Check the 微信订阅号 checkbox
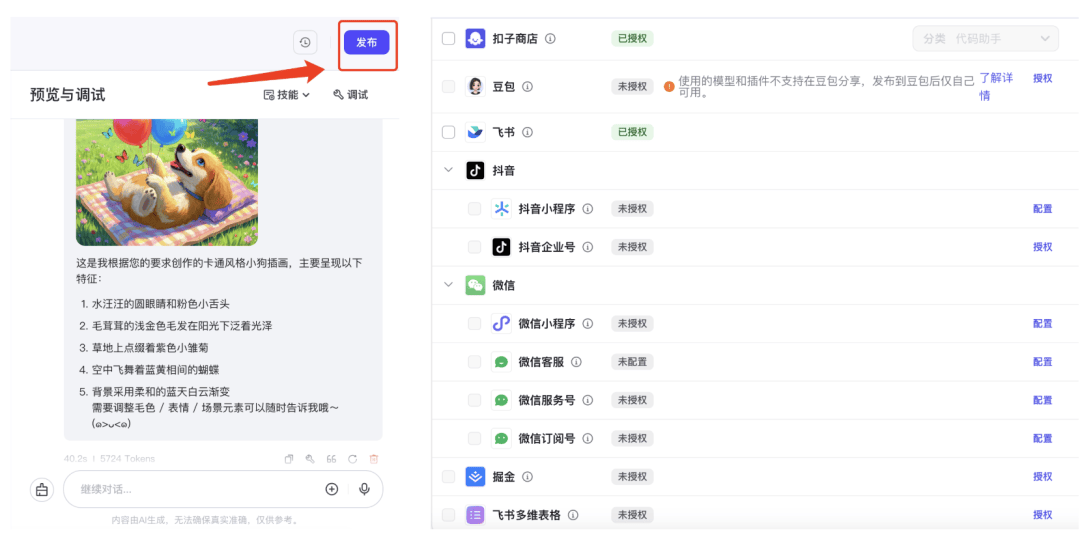The width and height of the screenshot is (1080, 539). (475, 438)
